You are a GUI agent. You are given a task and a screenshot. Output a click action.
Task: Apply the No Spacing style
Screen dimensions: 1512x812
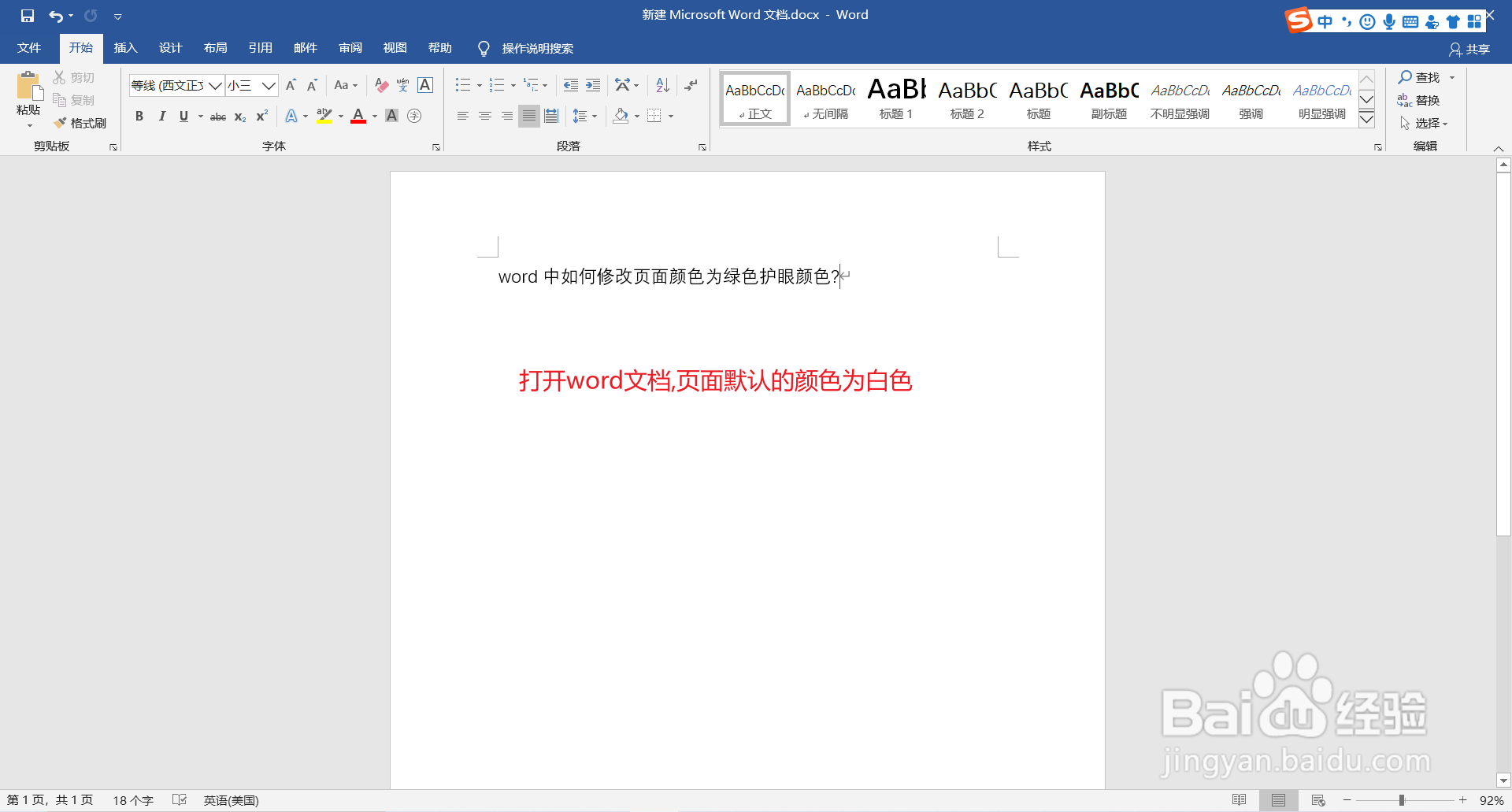[825, 99]
